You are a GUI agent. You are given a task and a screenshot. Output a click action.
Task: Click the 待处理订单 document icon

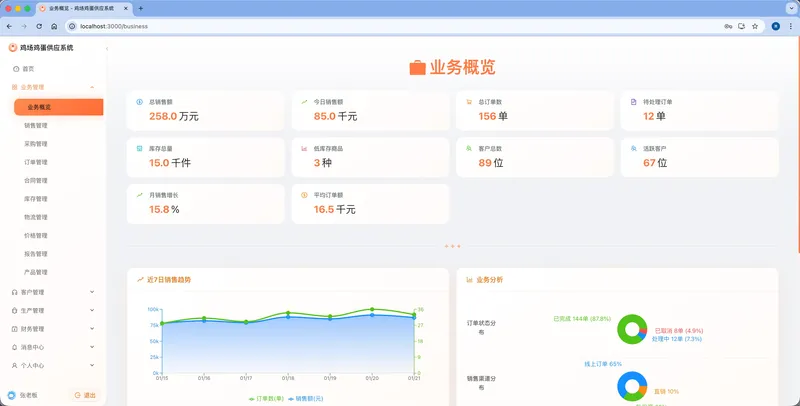pyautogui.click(x=633, y=102)
